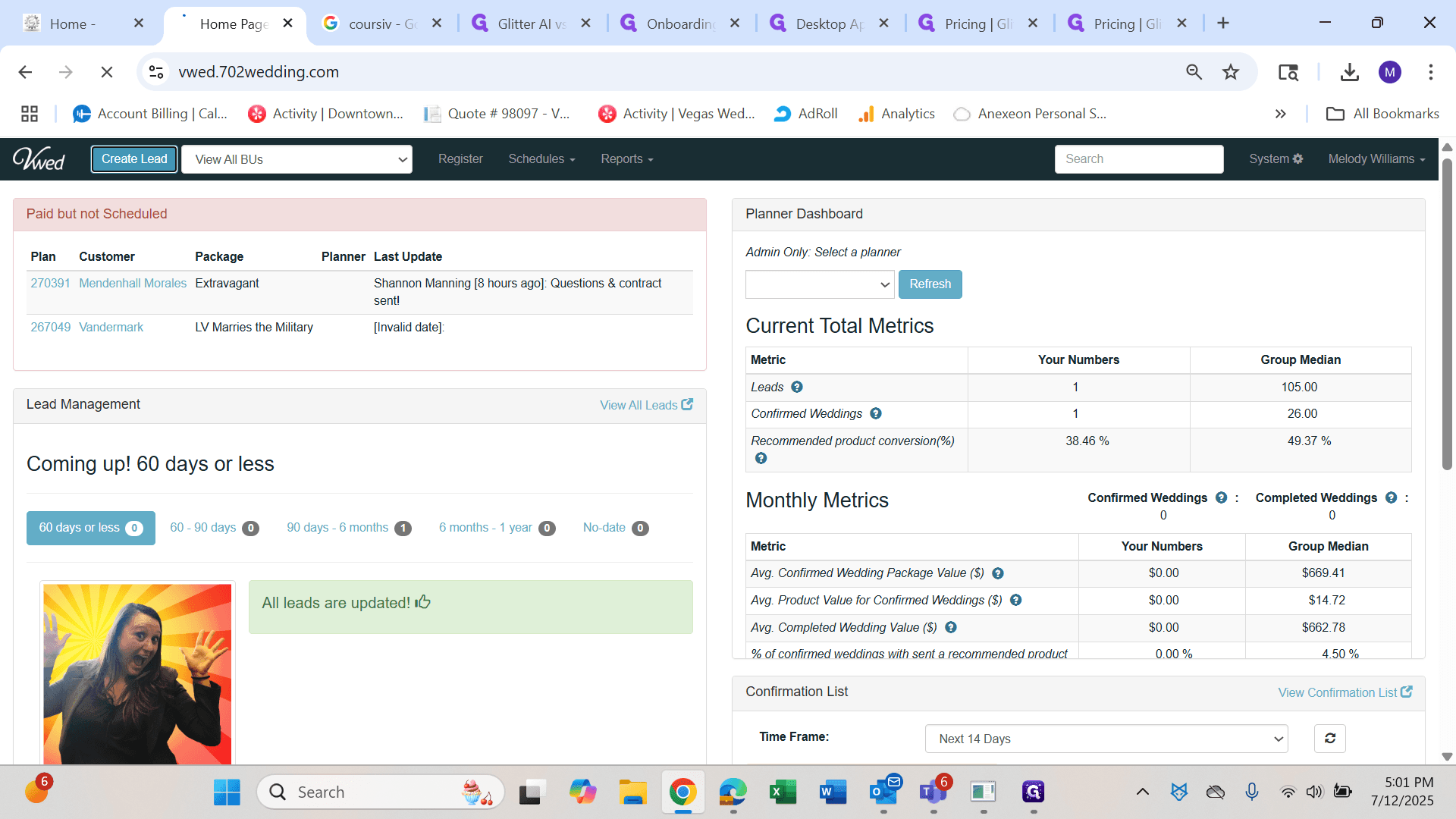Open the View All Leads link

(646, 405)
